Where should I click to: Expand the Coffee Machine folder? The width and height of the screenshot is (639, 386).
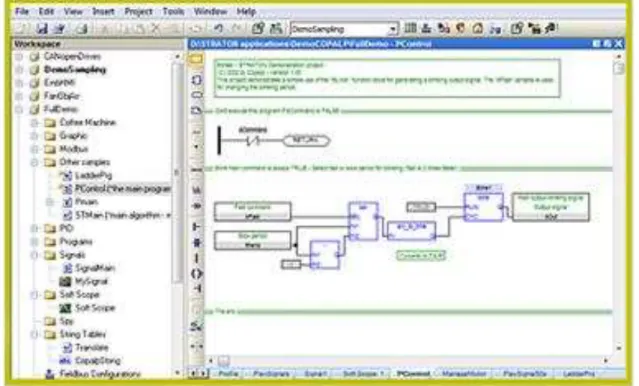coord(35,122)
